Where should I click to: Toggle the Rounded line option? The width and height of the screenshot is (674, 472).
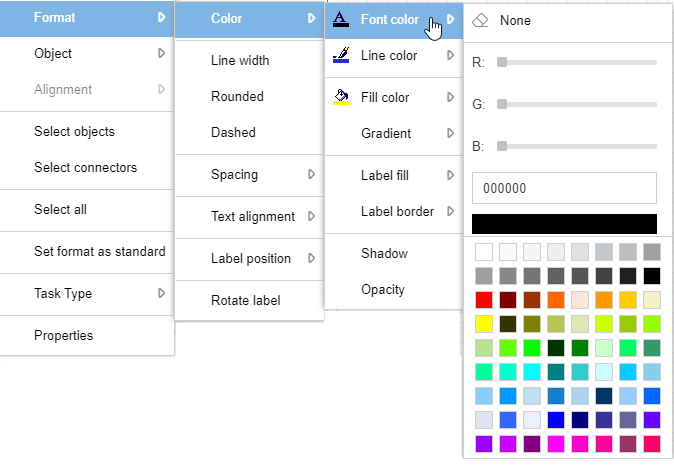[237, 96]
